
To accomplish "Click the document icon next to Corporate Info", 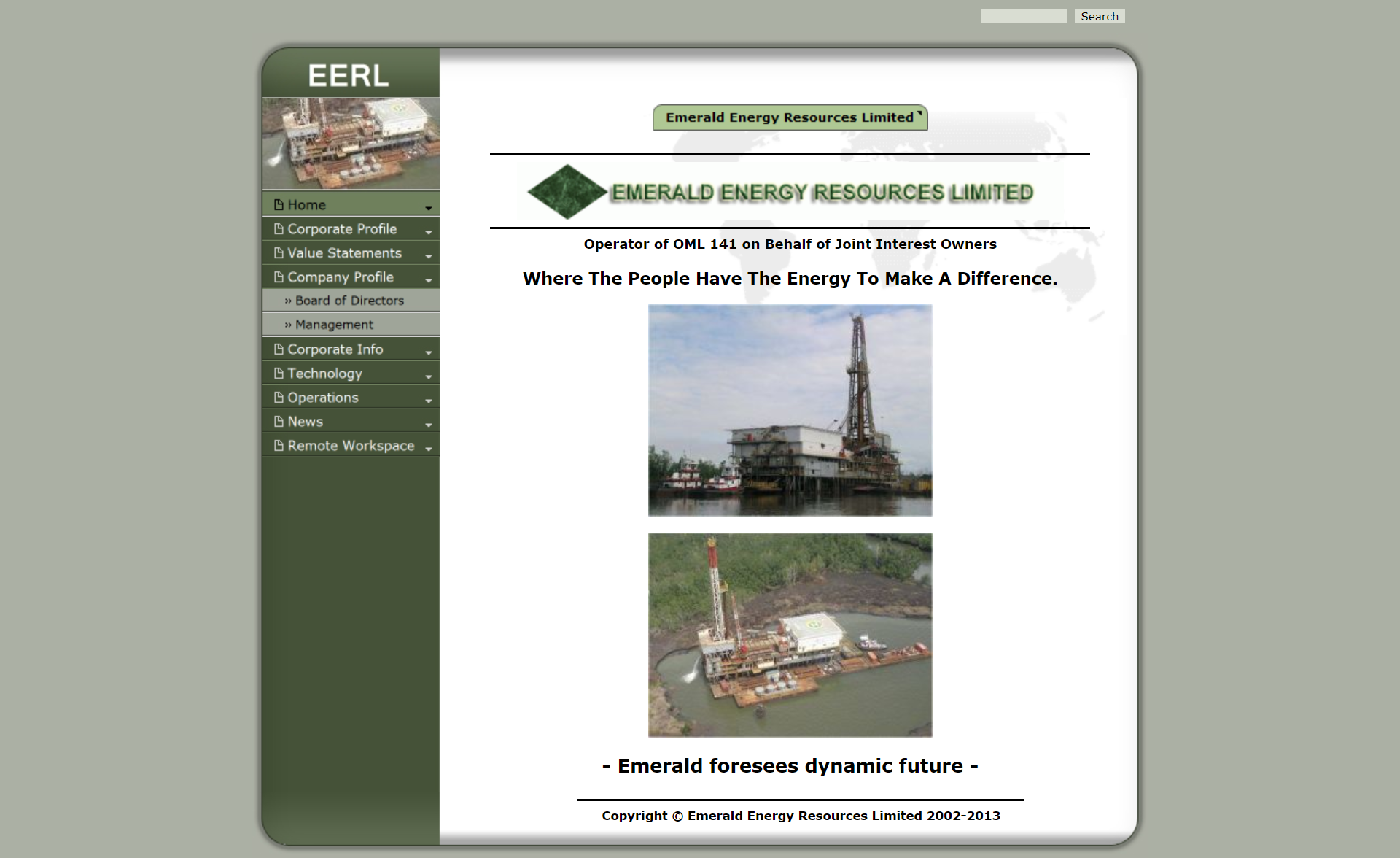I will pyautogui.click(x=279, y=349).
